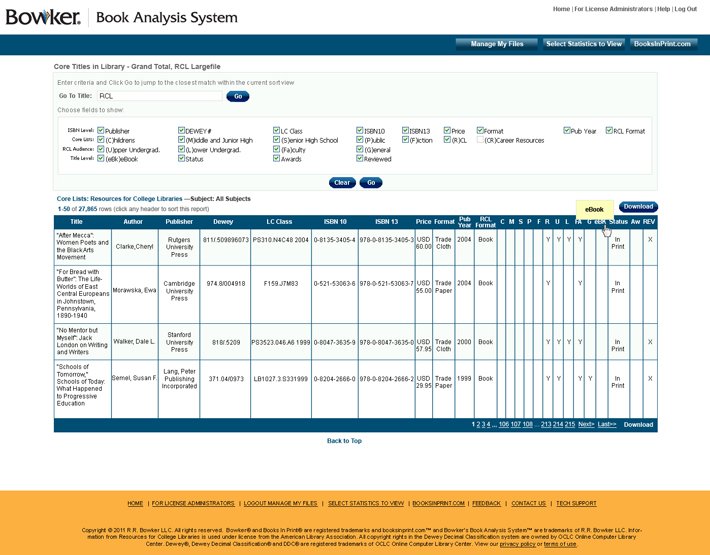Toggle ISBN10 checkbox
This screenshot has width=710, height=555.
click(x=360, y=130)
